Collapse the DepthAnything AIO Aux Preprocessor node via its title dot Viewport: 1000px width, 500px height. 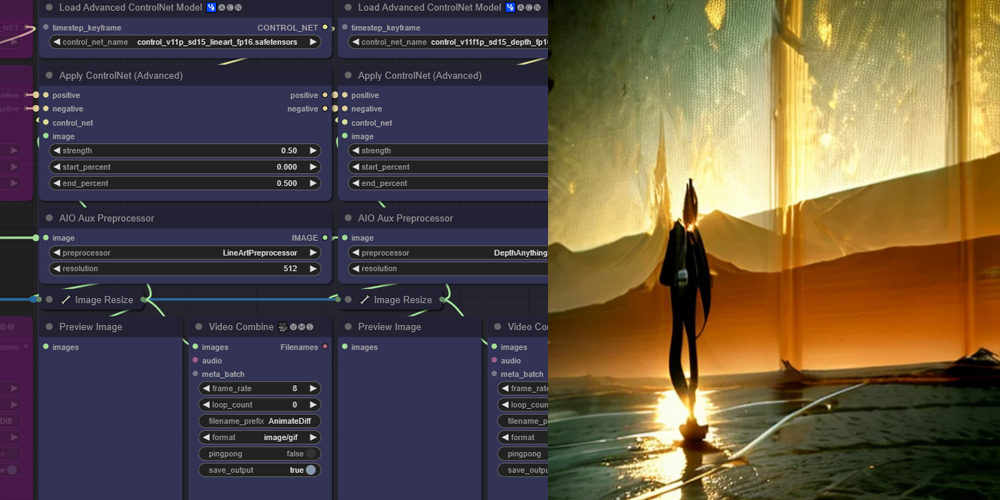coord(348,218)
